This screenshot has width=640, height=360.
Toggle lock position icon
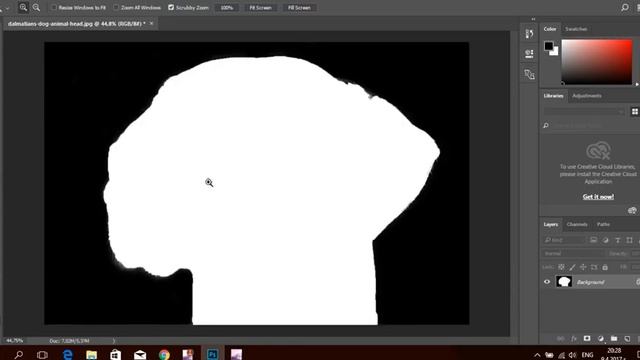pos(583,267)
